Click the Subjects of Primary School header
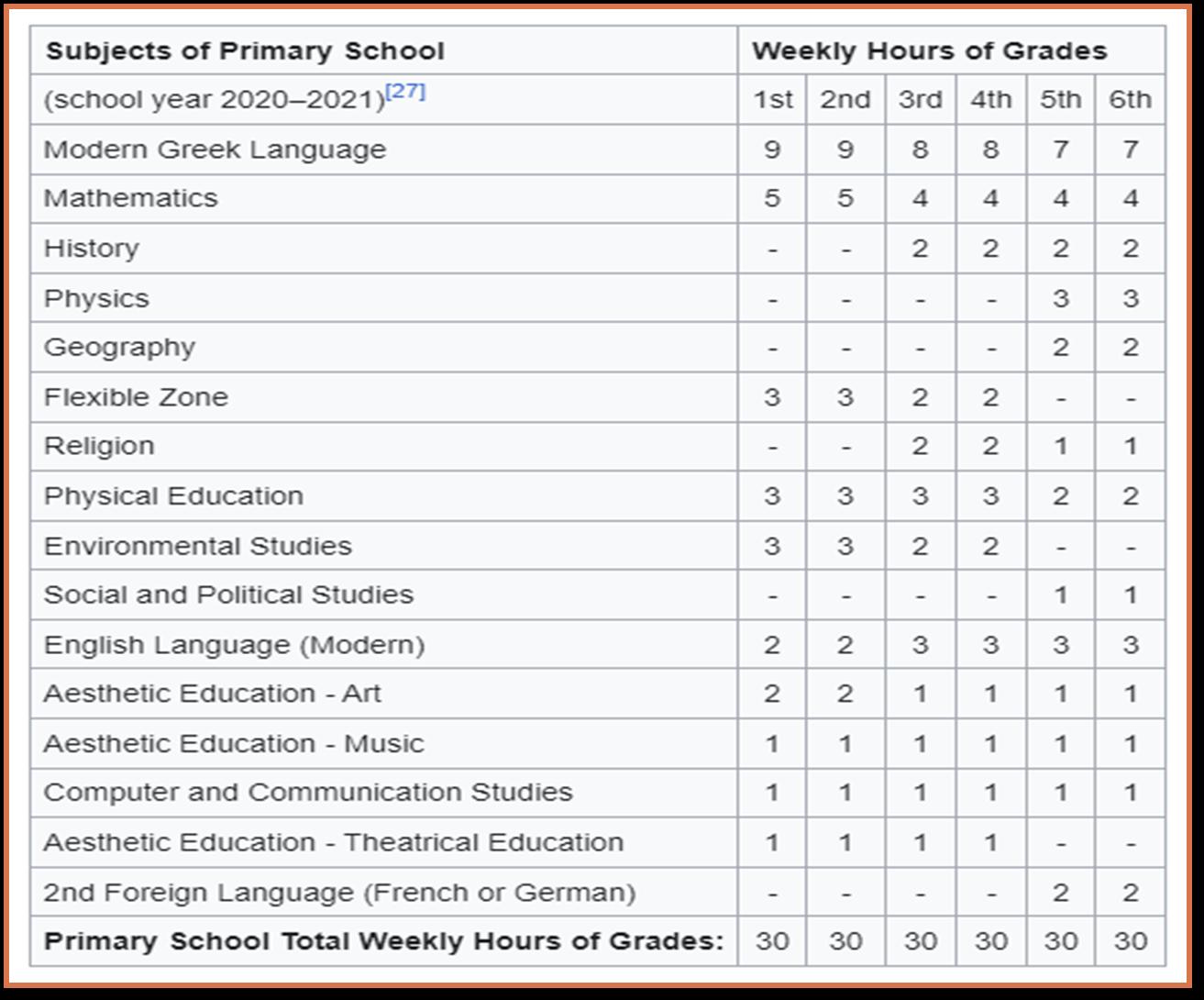The width and height of the screenshot is (1204, 1000). 245,50
